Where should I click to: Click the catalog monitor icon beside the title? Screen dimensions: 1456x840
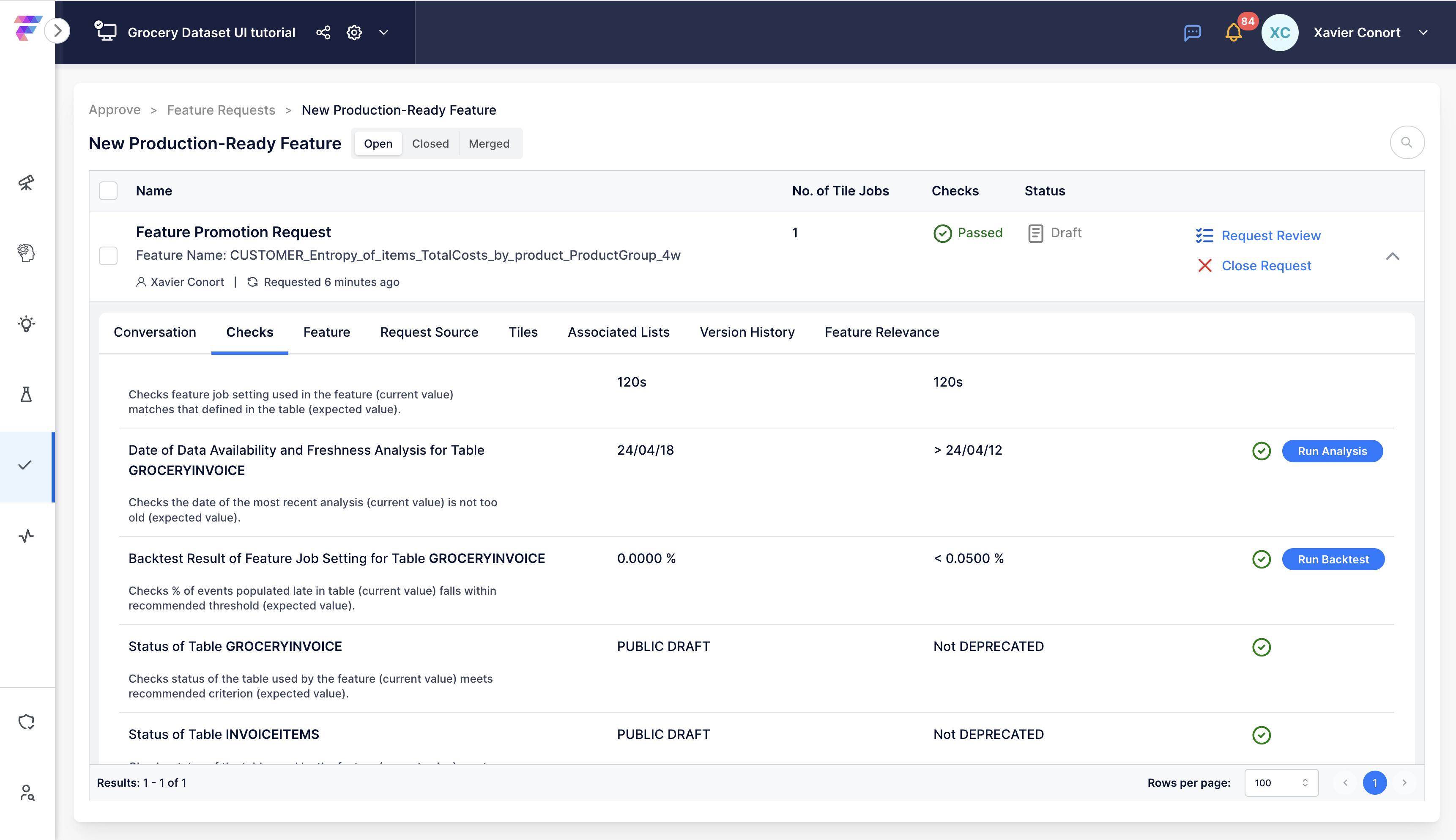(106, 32)
